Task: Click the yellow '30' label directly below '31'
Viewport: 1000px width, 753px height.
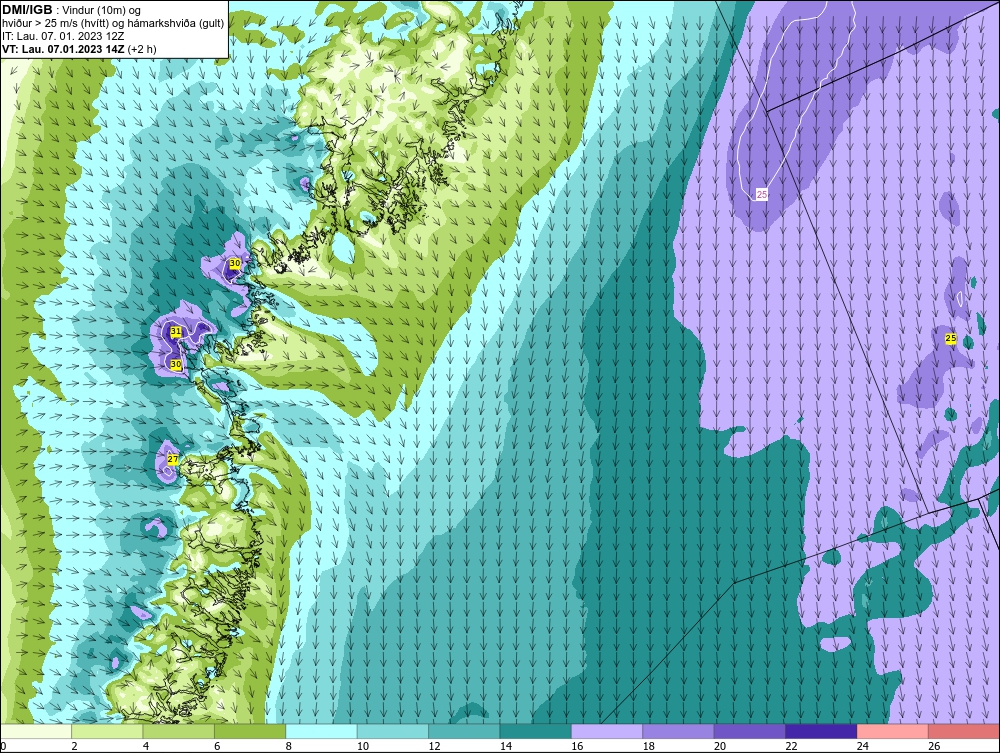Action: (x=176, y=365)
